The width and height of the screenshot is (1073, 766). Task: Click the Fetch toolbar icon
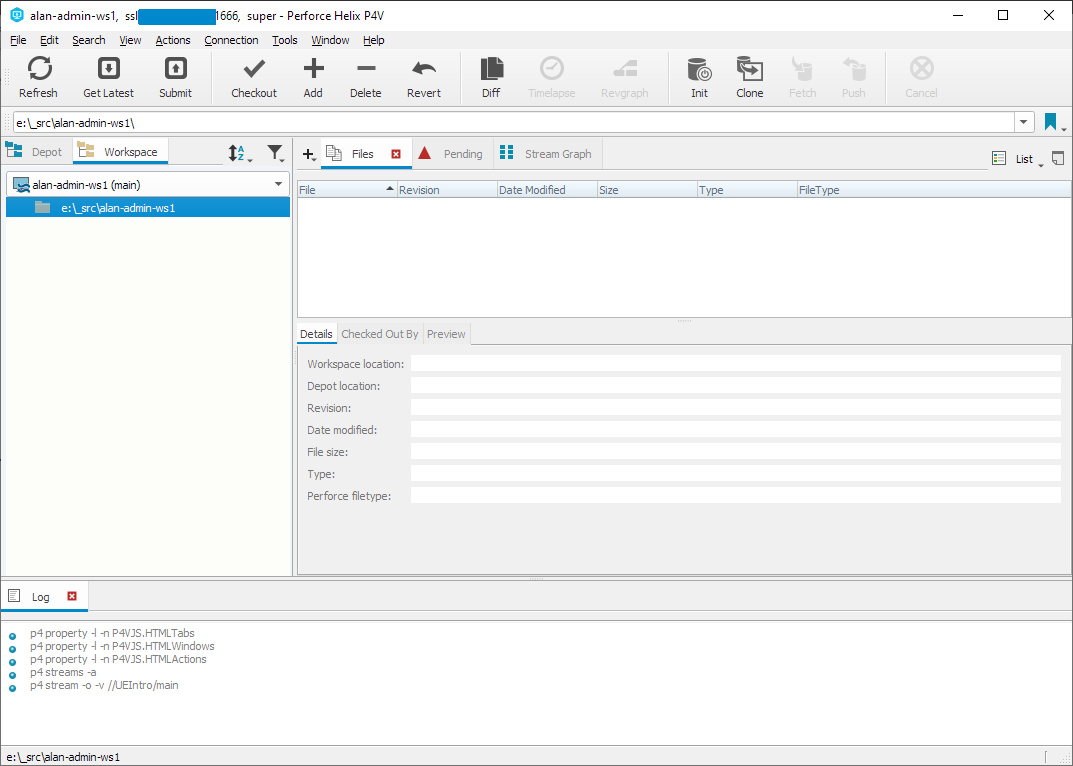click(x=802, y=68)
